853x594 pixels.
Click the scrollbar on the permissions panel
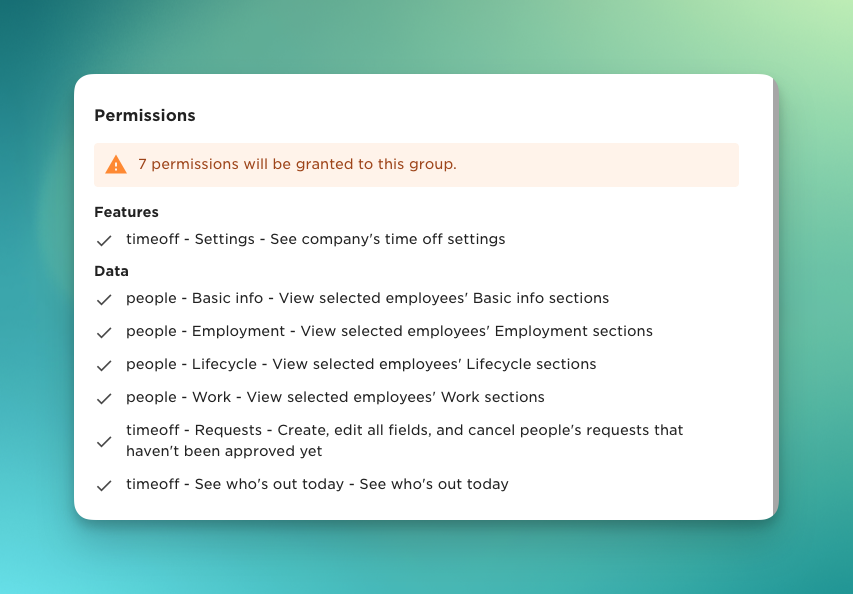coord(775,296)
